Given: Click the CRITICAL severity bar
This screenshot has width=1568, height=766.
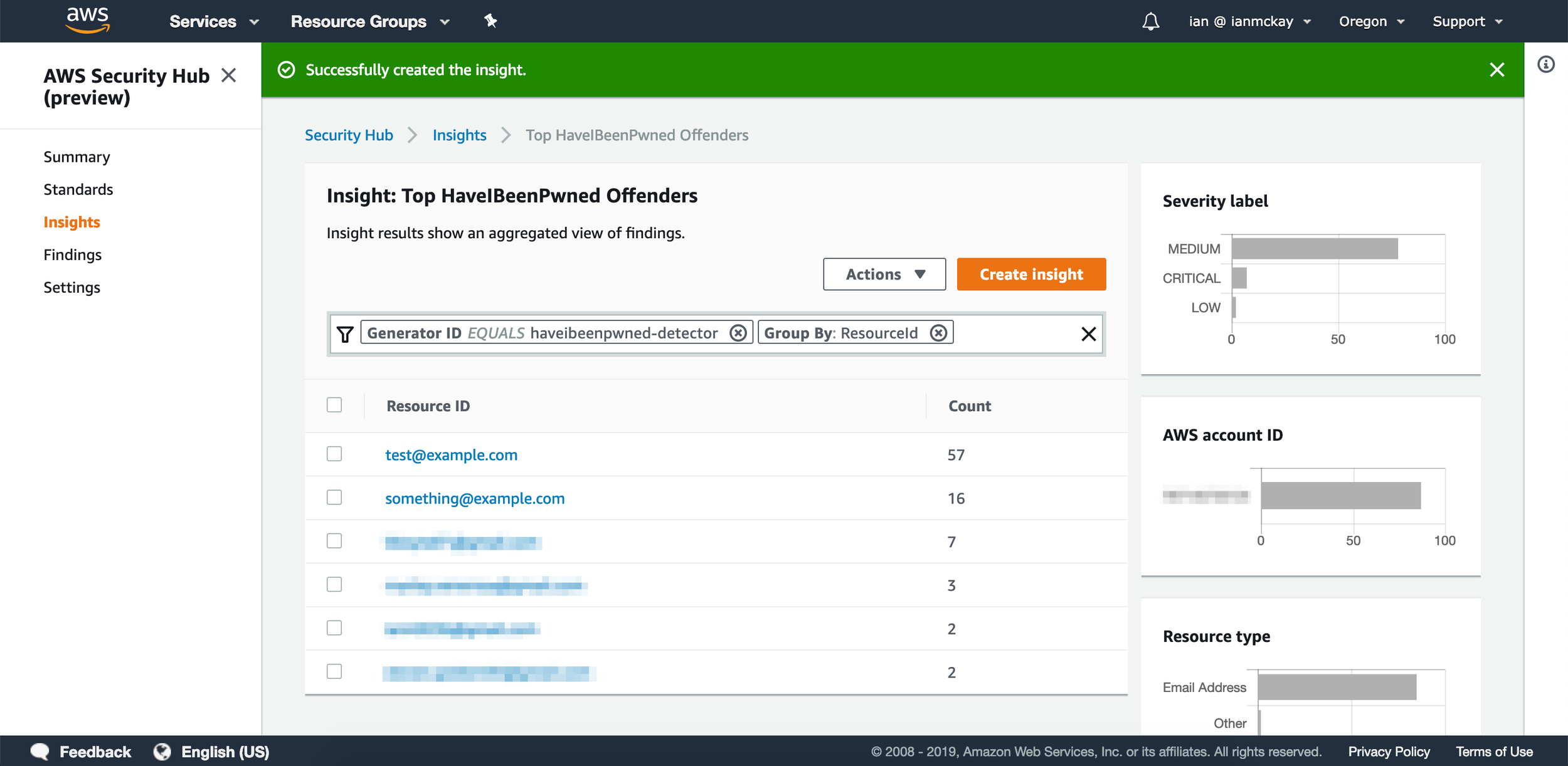Looking at the screenshot, I should point(1239,278).
